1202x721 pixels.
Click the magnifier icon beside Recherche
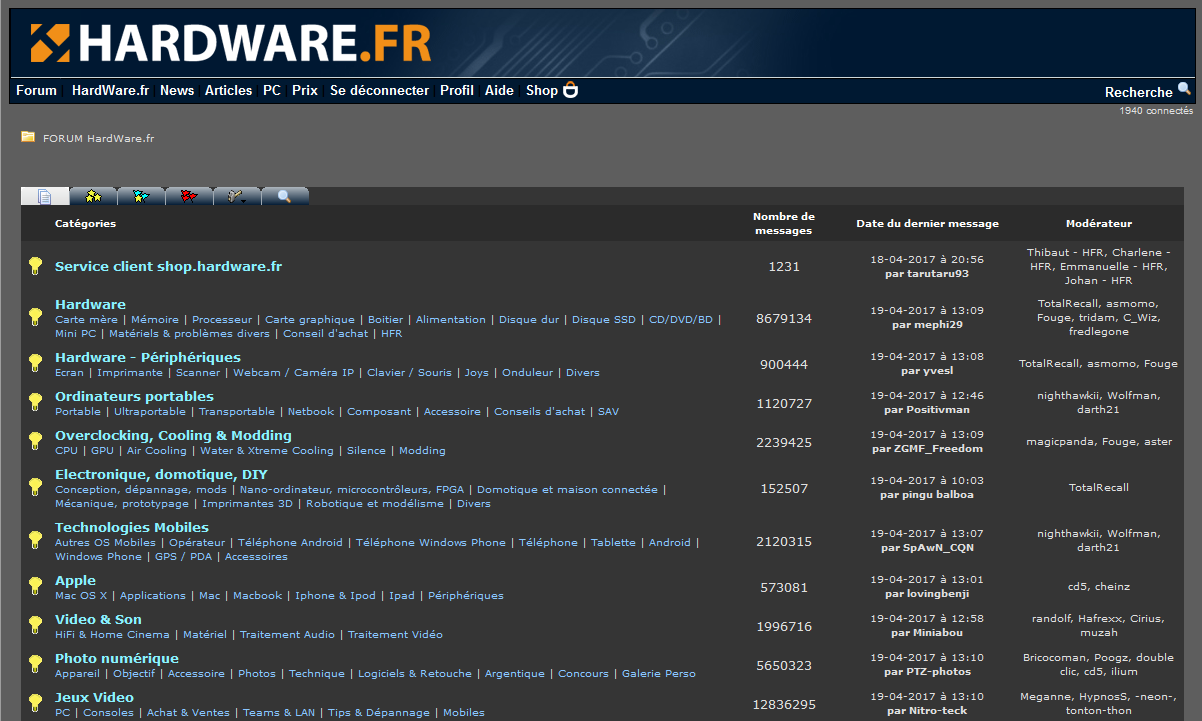tap(1184, 89)
